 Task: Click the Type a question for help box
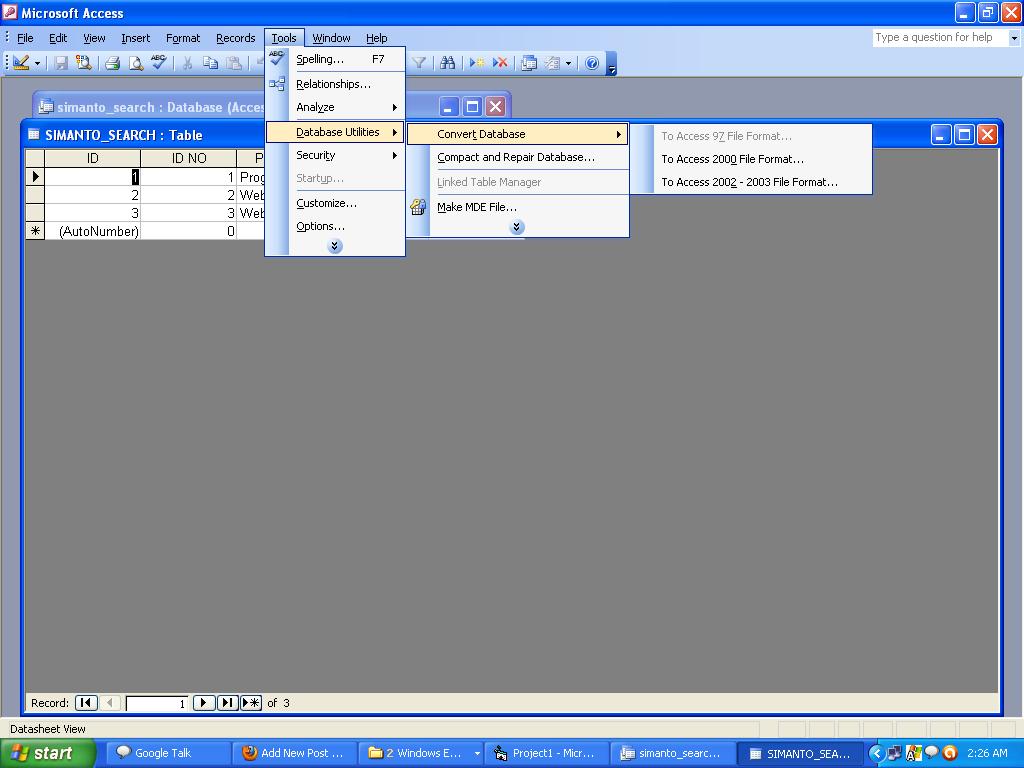click(940, 37)
